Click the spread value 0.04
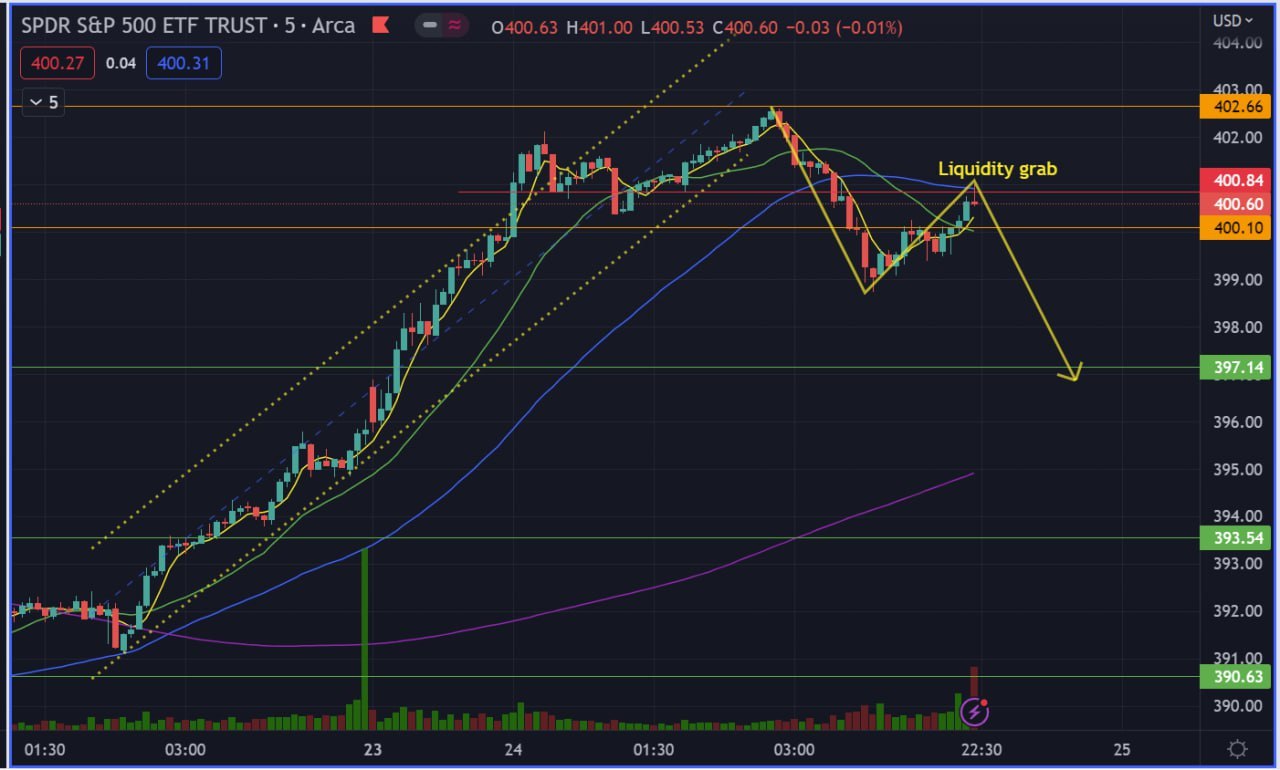The height and width of the screenshot is (770, 1280). coord(120,63)
